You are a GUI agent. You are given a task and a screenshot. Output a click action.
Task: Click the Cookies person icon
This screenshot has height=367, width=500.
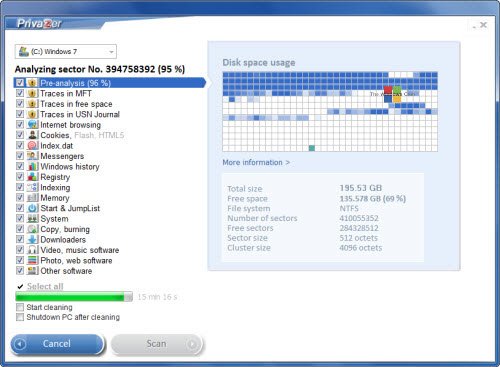tap(32, 135)
